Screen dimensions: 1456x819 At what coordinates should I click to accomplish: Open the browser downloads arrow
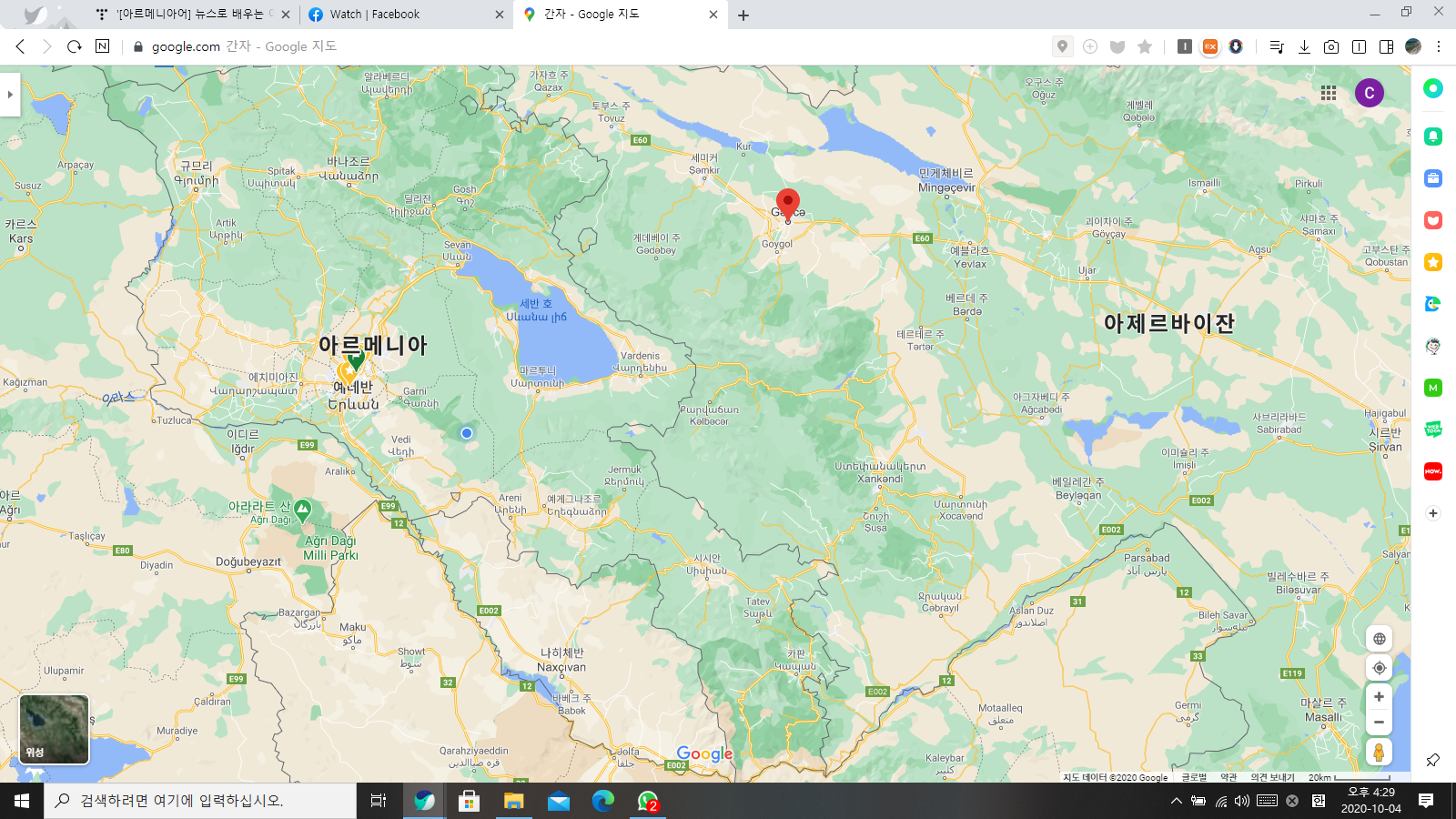(x=1304, y=46)
